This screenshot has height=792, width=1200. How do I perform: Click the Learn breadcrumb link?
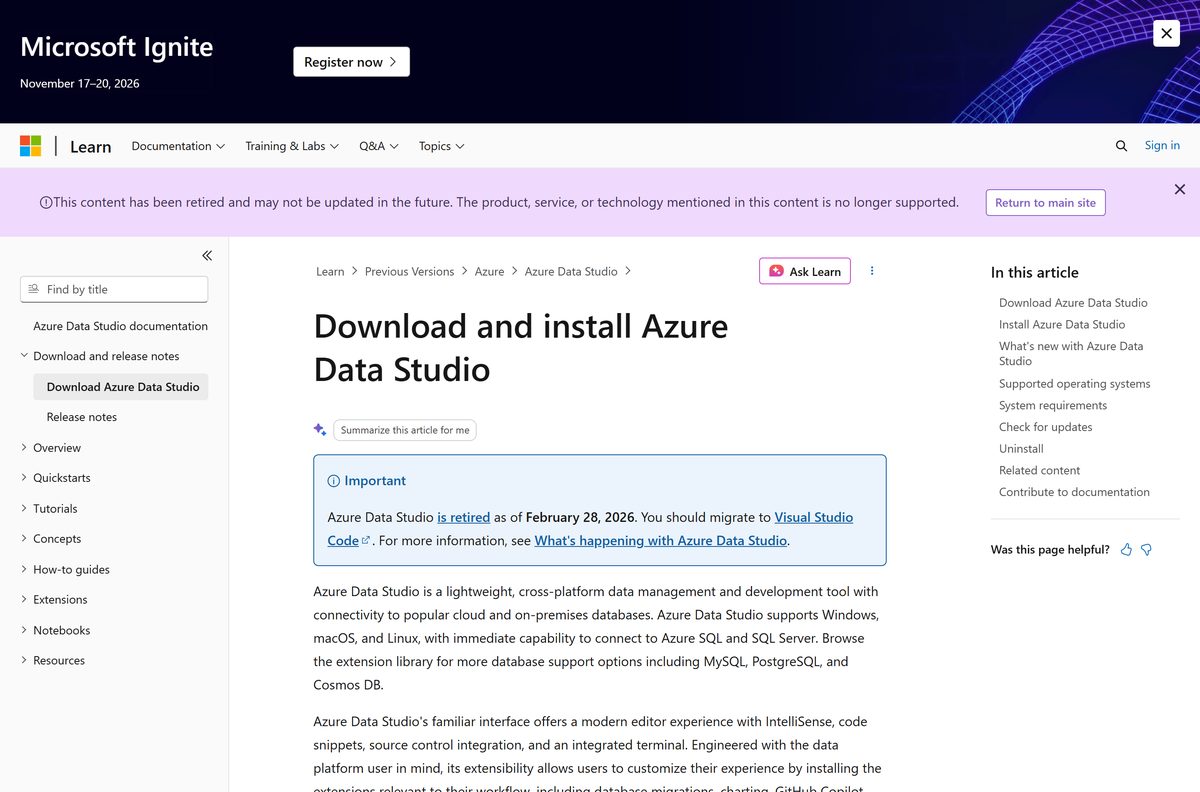[x=330, y=272]
